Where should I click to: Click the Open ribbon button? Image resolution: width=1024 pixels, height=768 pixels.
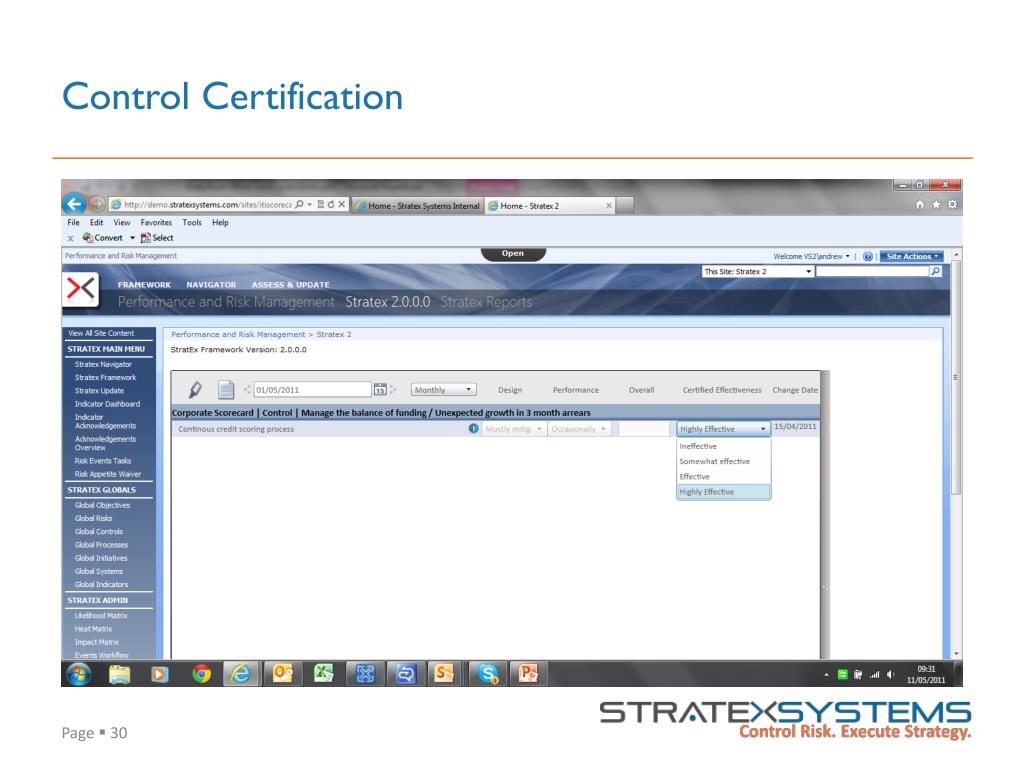click(513, 253)
